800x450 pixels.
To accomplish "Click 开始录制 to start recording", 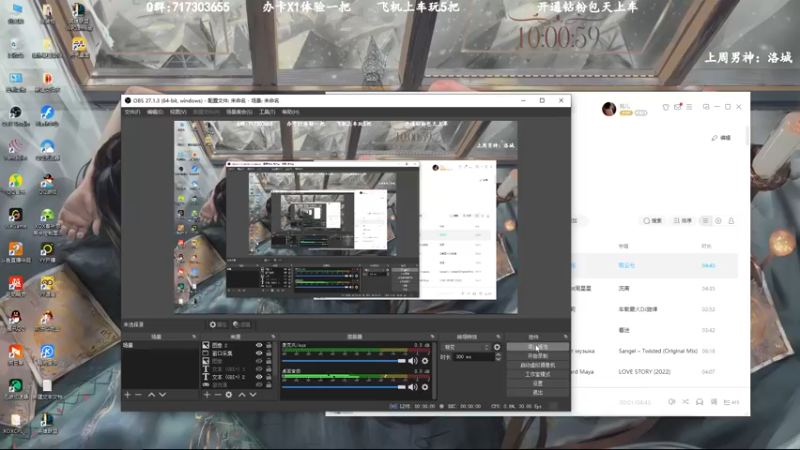I will pyautogui.click(x=537, y=356).
